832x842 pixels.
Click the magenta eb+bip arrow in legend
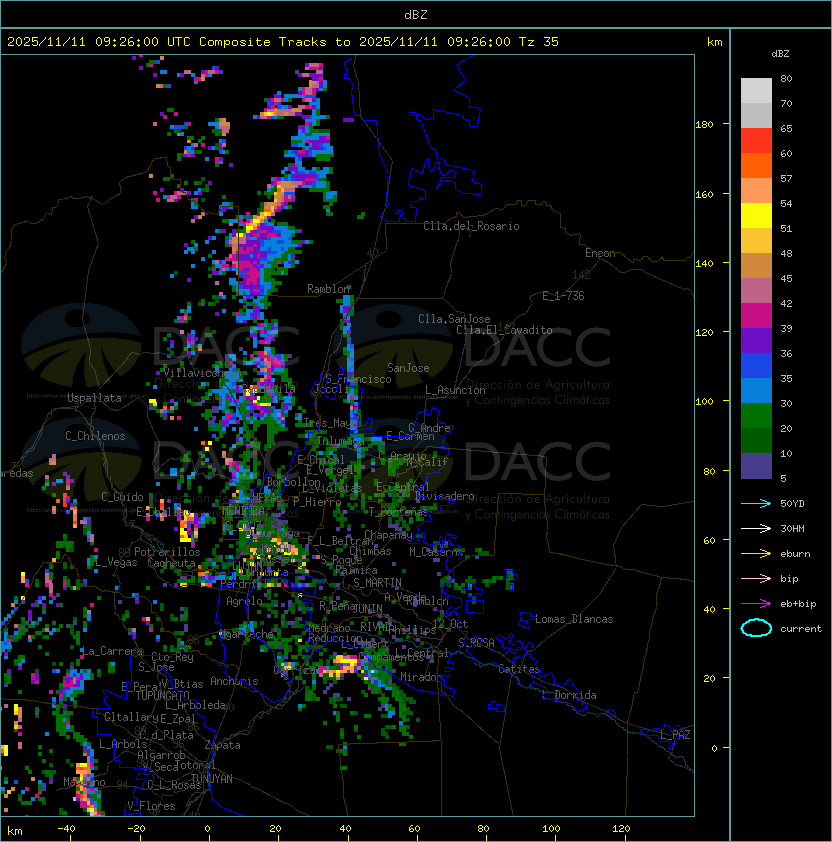pos(756,604)
